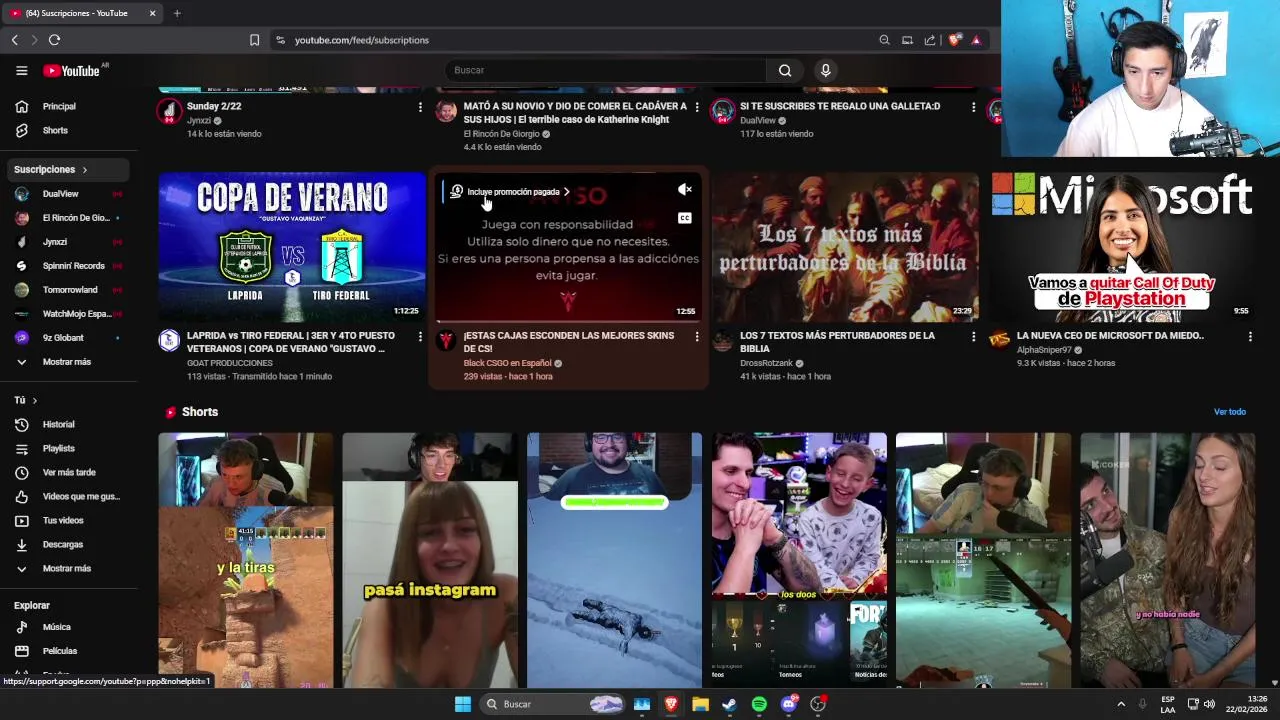The image size is (1280, 720).
Task: Open the Windows Start menu
Action: 463,704
